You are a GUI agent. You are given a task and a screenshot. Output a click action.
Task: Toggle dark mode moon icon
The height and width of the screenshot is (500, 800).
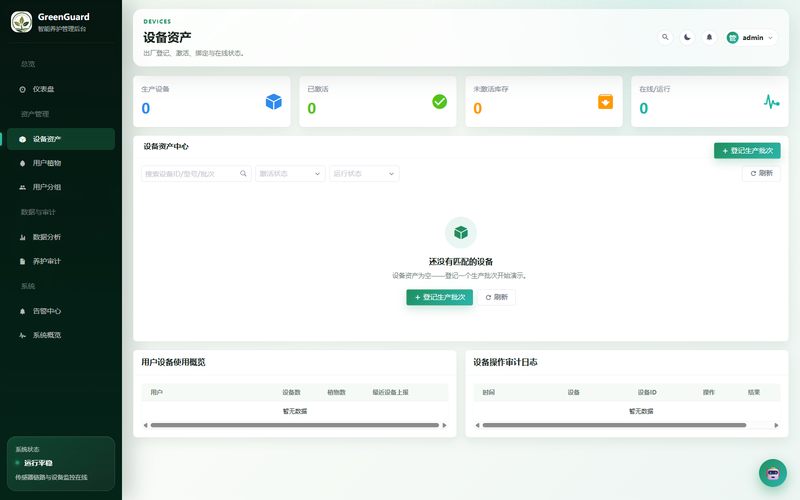point(687,37)
